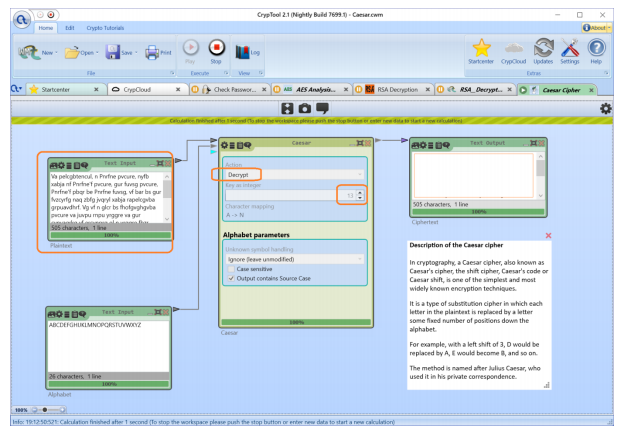Viewport: 621px width, 437px height.
Task: Click speech bubble icon in Caesar component header
Action: tap(248, 145)
